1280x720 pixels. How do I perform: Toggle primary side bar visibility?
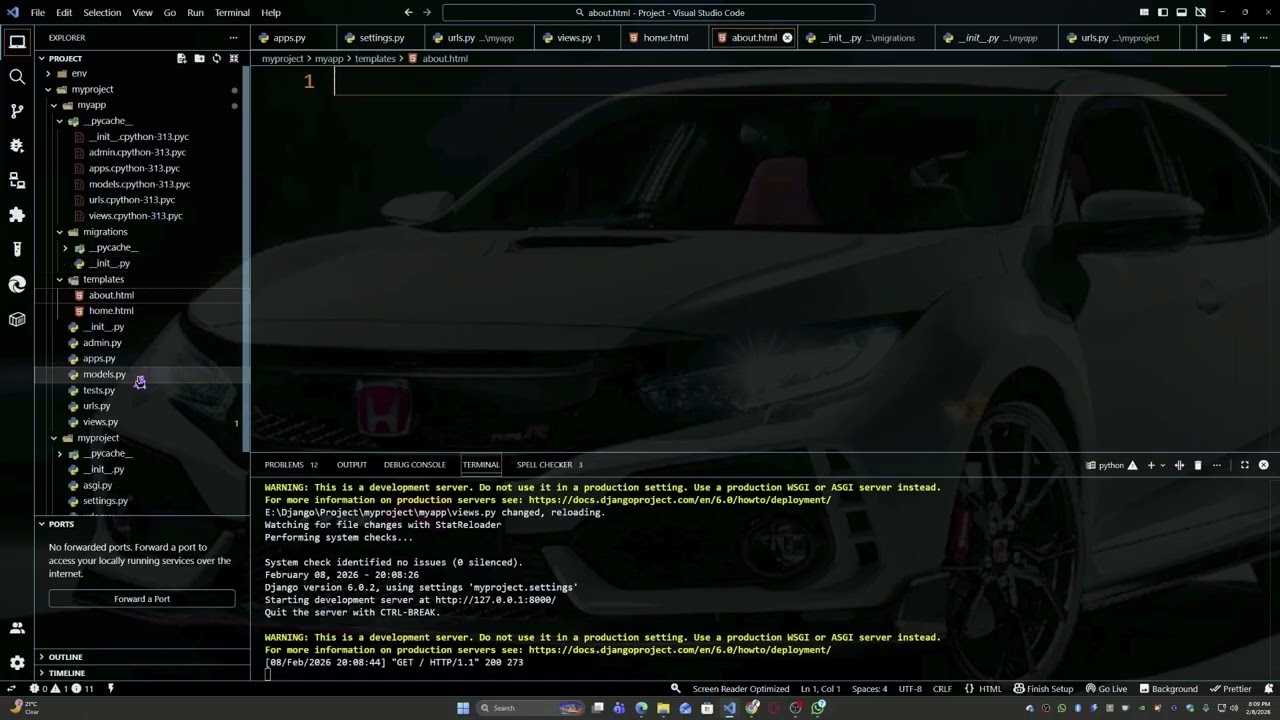click(1163, 12)
